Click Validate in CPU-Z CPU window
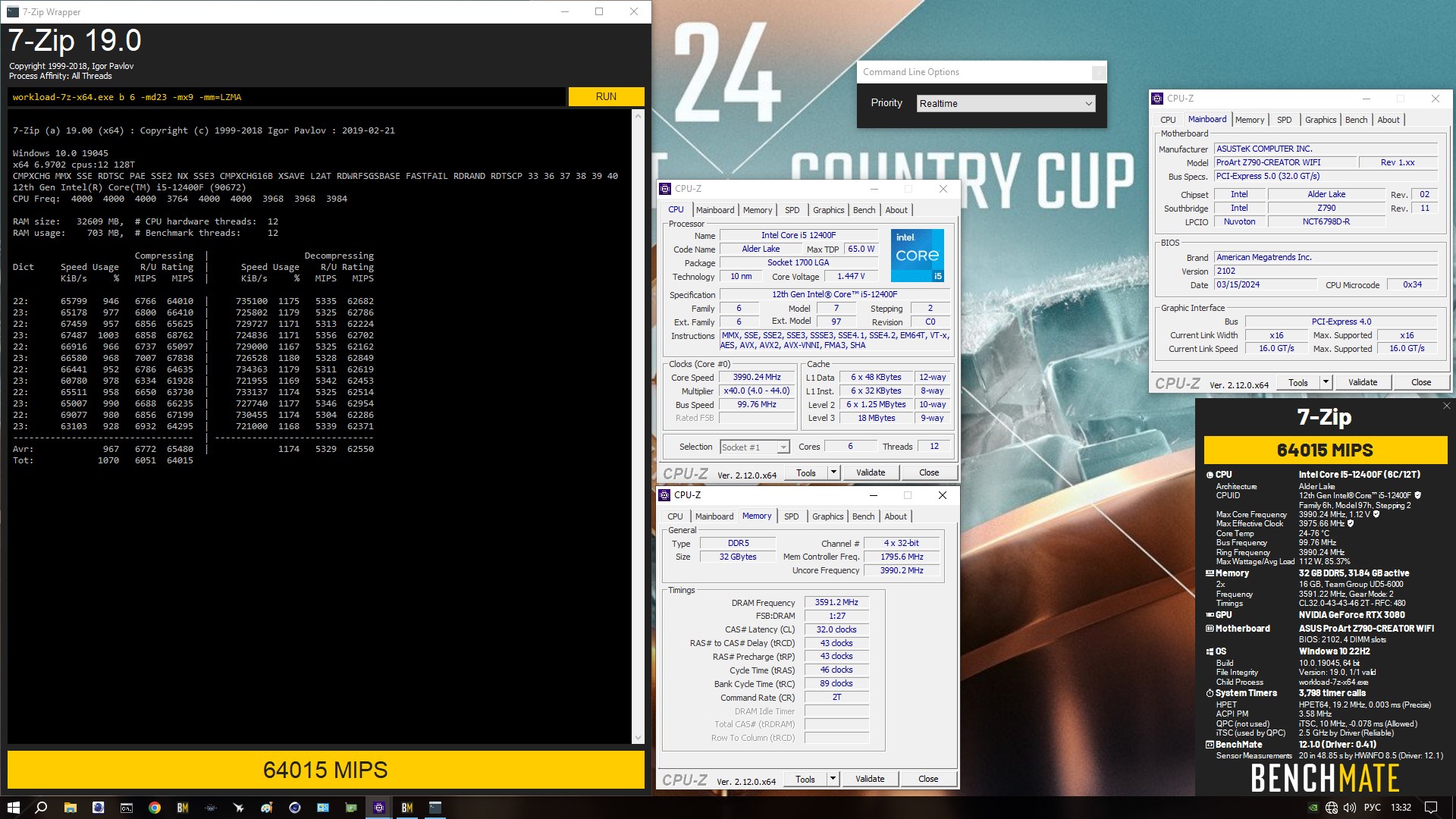1456x819 pixels. pos(871,472)
